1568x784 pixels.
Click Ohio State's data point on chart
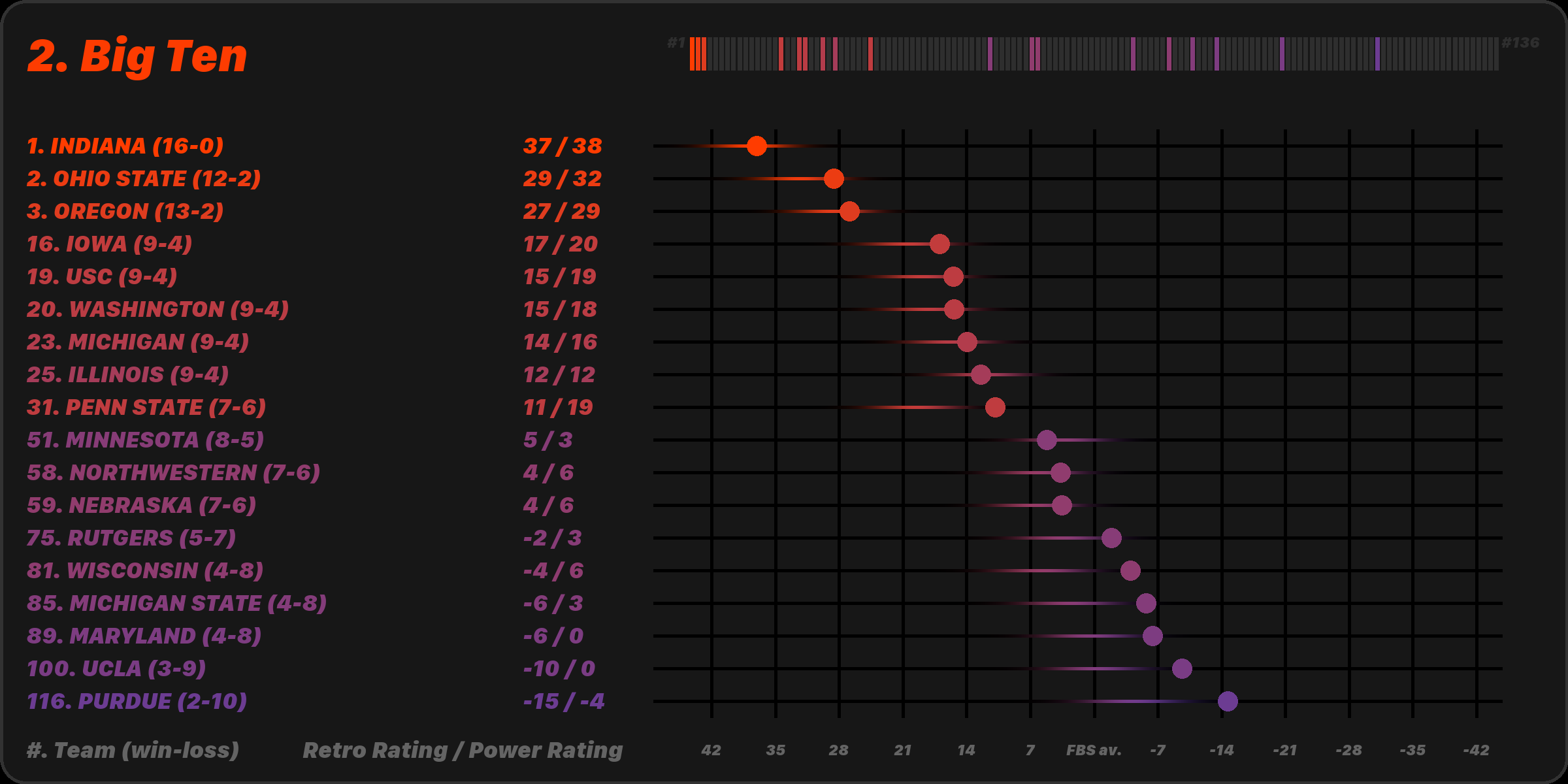[834, 178]
